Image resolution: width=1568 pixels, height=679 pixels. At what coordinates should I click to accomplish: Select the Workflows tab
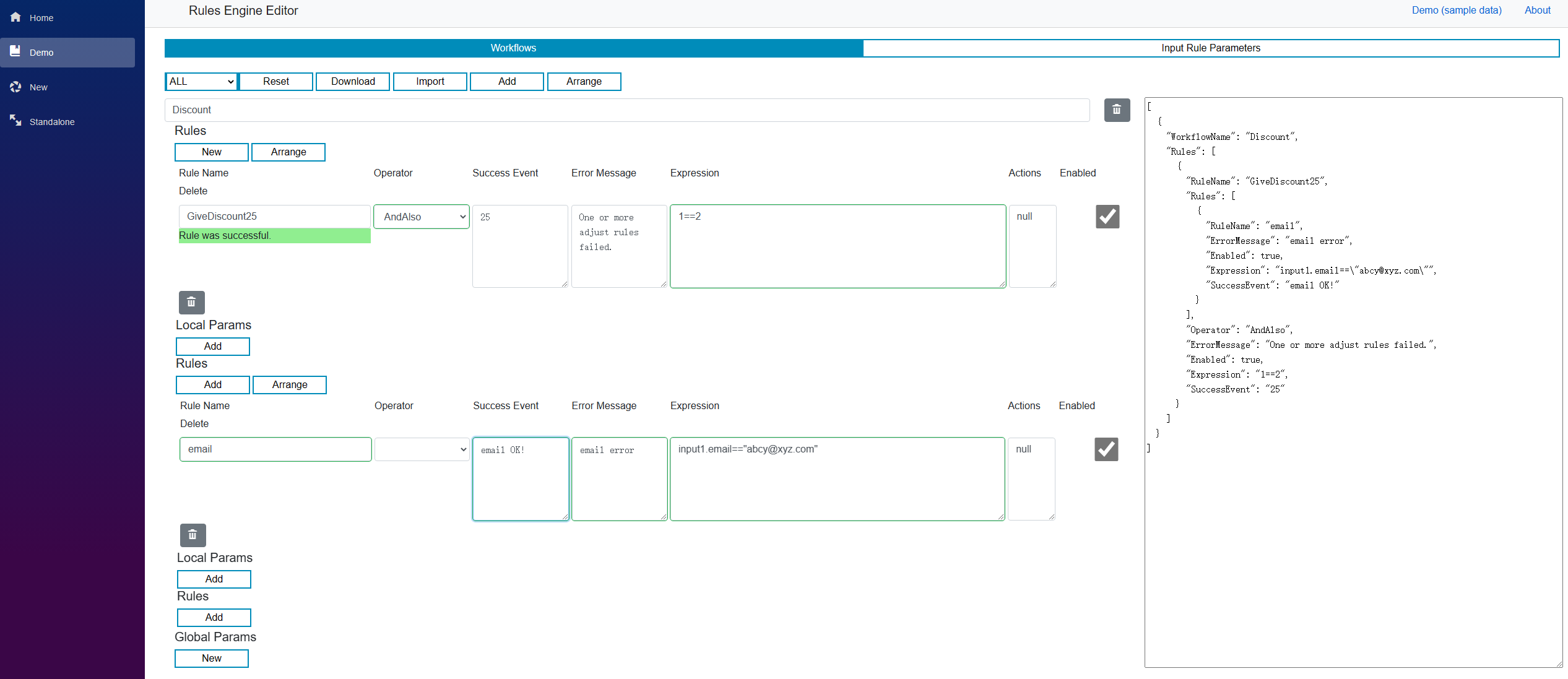click(513, 48)
